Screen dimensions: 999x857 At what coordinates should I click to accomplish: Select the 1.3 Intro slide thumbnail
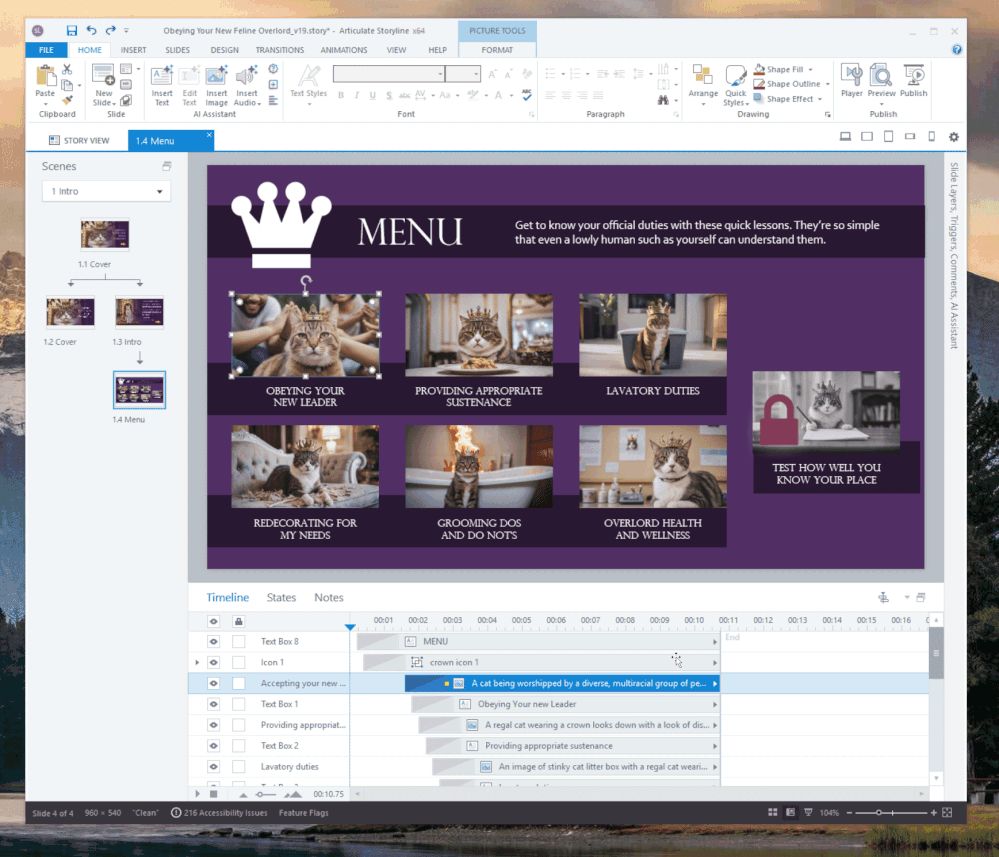(139, 312)
